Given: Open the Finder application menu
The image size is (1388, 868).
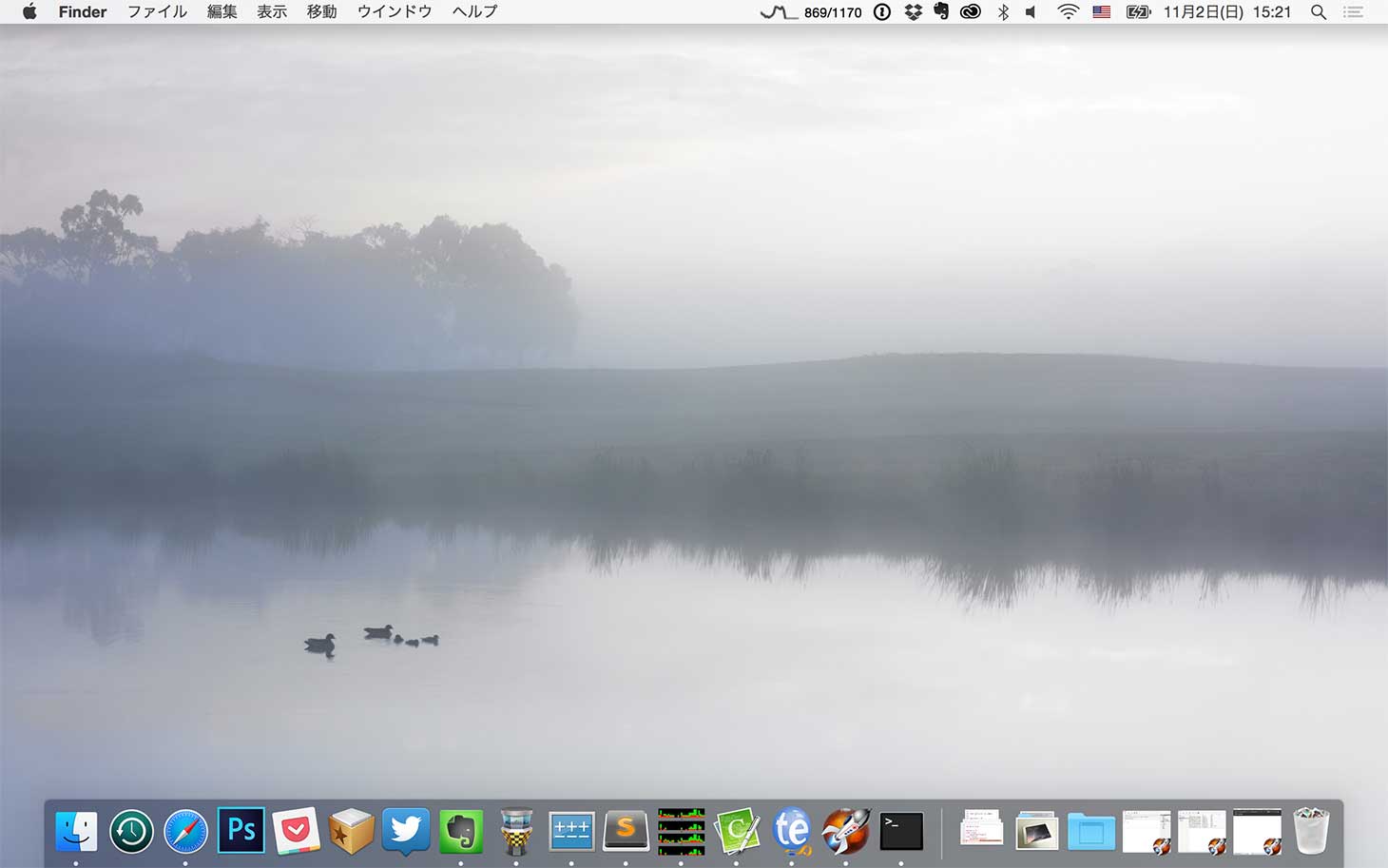Looking at the screenshot, I should click(83, 11).
